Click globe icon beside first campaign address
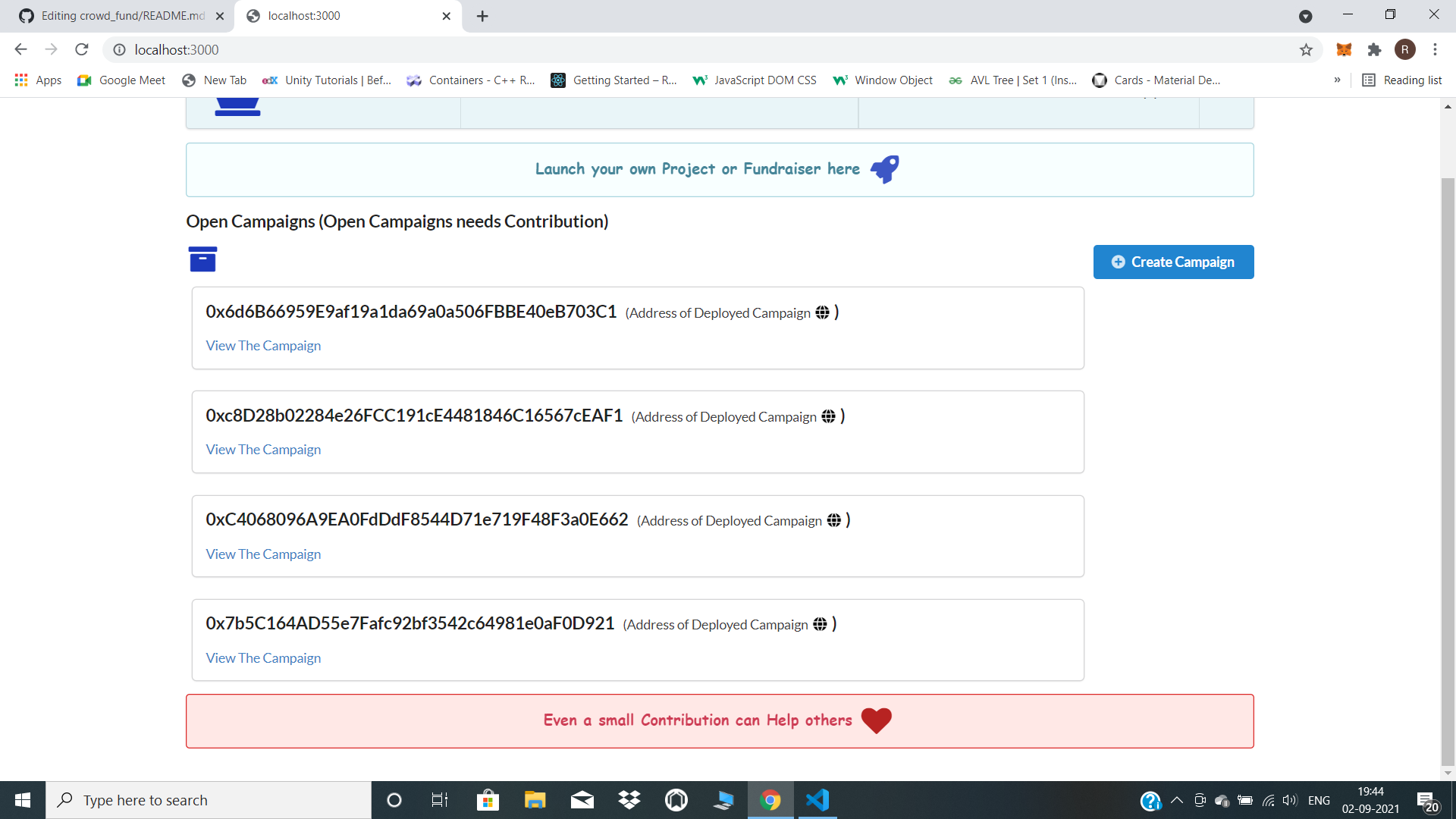This screenshot has width=1456, height=819. pos(822,313)
